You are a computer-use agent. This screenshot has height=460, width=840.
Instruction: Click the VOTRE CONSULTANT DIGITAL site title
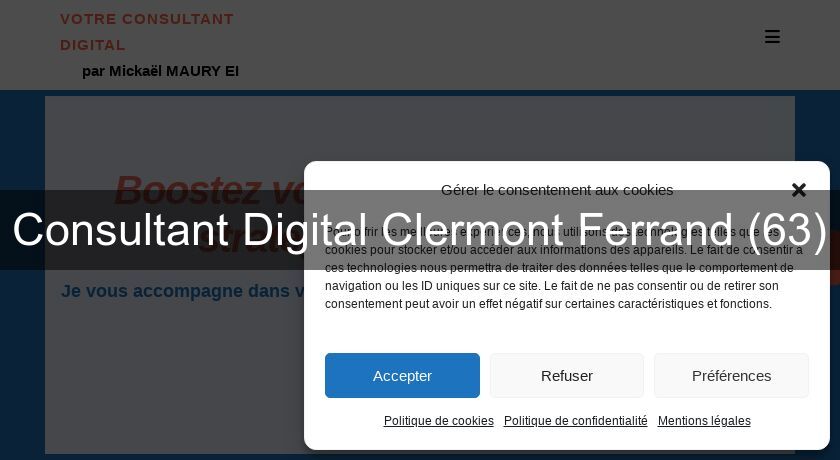point(147,31)
